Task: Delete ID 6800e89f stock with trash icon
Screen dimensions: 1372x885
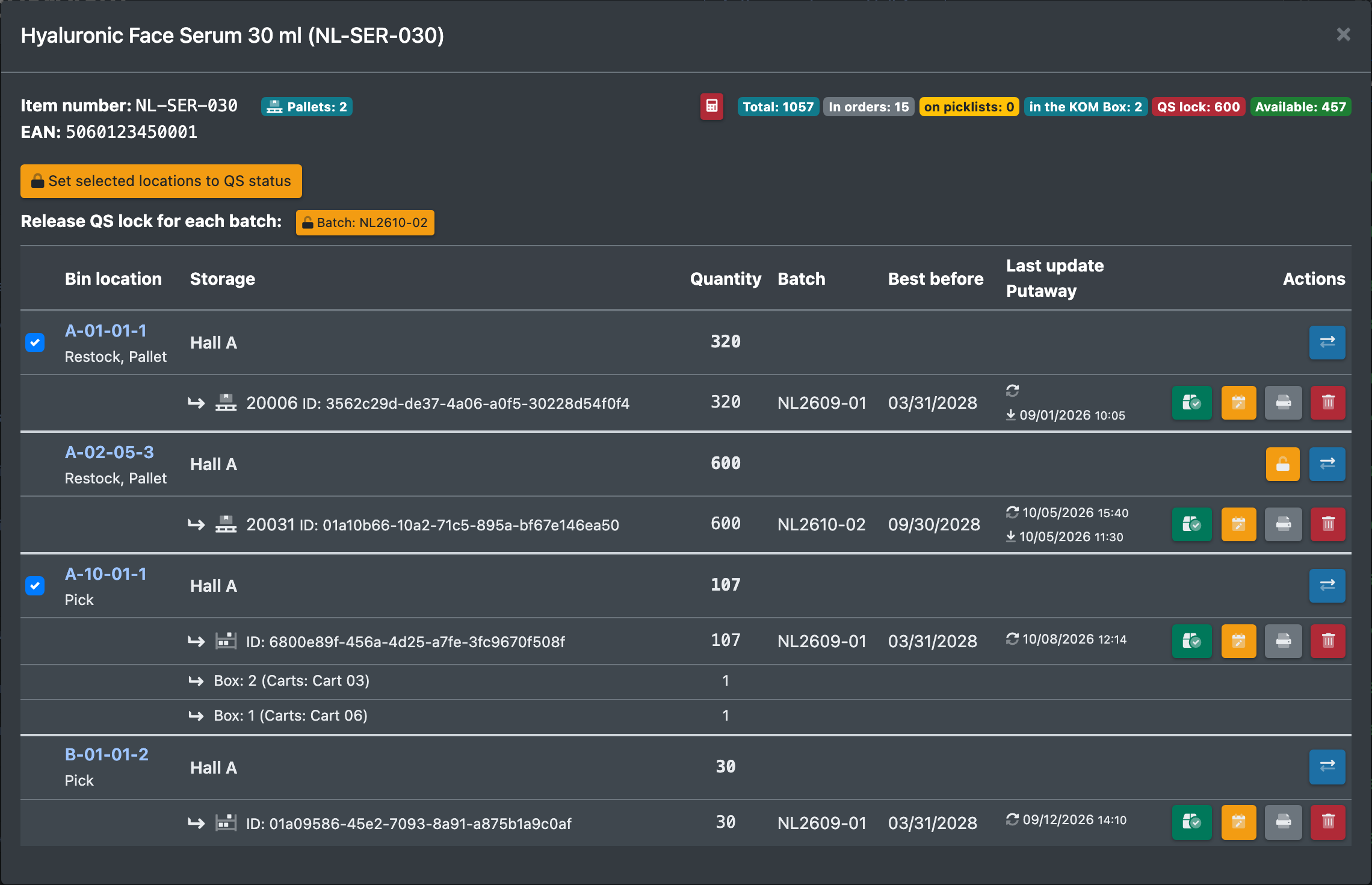Action: pos(1328,641)
